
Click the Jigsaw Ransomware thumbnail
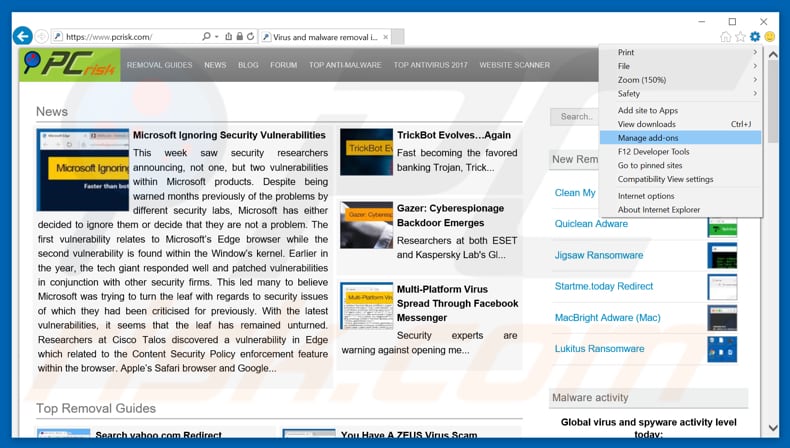click(x=722, y=255)
